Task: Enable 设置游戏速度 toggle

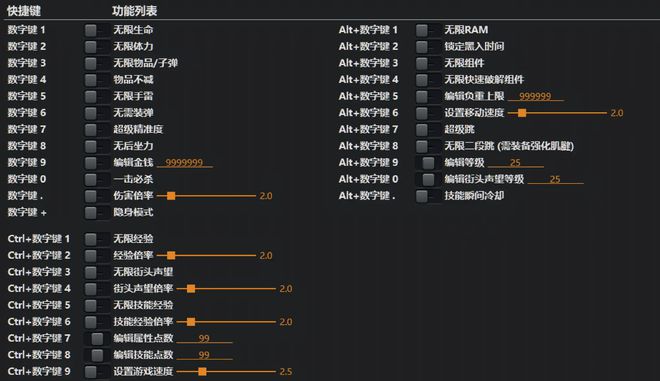Action: coord(96,371)
